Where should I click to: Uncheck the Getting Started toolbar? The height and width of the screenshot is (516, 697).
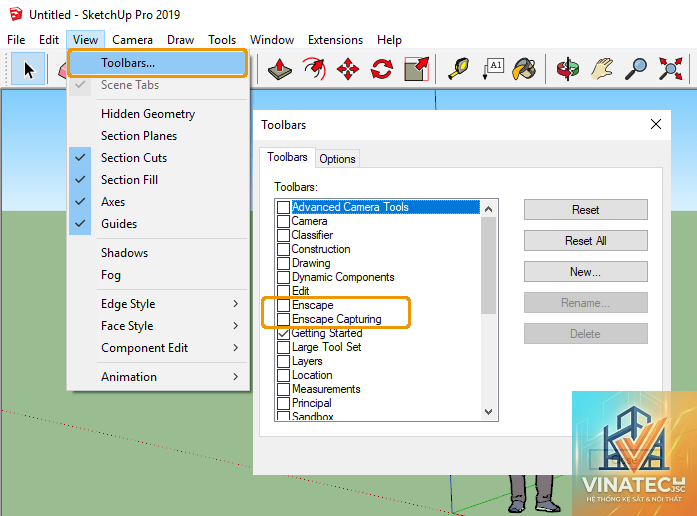click(x=283, y=333)
